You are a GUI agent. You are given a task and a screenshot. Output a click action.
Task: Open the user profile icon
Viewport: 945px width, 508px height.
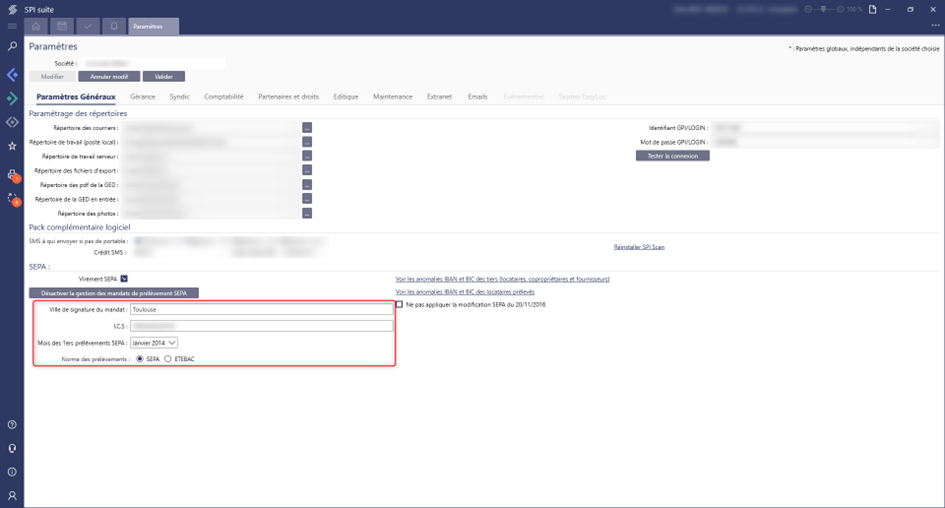click(12, 495)
